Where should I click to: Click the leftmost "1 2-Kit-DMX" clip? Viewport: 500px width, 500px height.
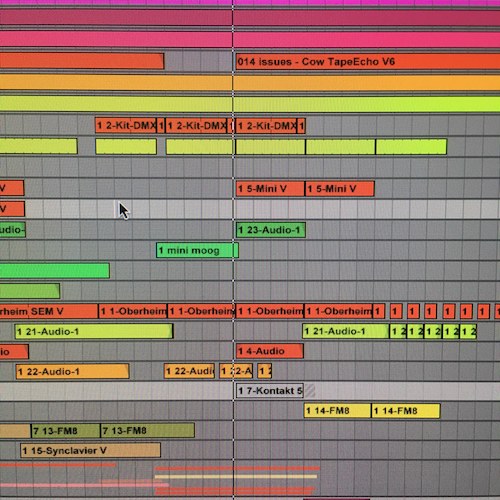(126, 126)
